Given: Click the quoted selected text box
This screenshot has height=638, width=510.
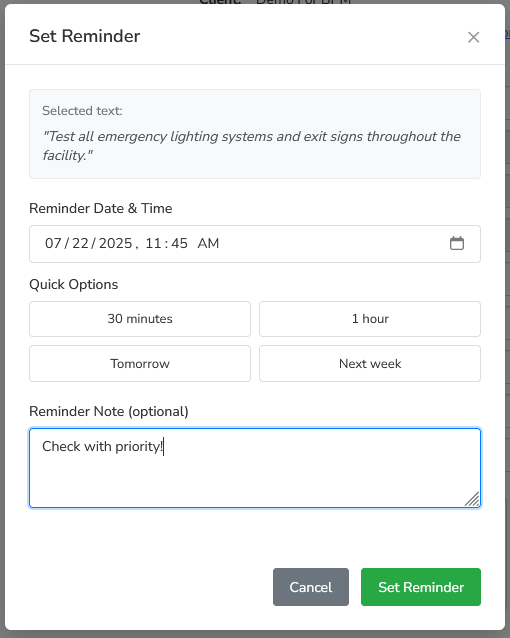Looking at the screenshot, I should [x=255, y=134].
